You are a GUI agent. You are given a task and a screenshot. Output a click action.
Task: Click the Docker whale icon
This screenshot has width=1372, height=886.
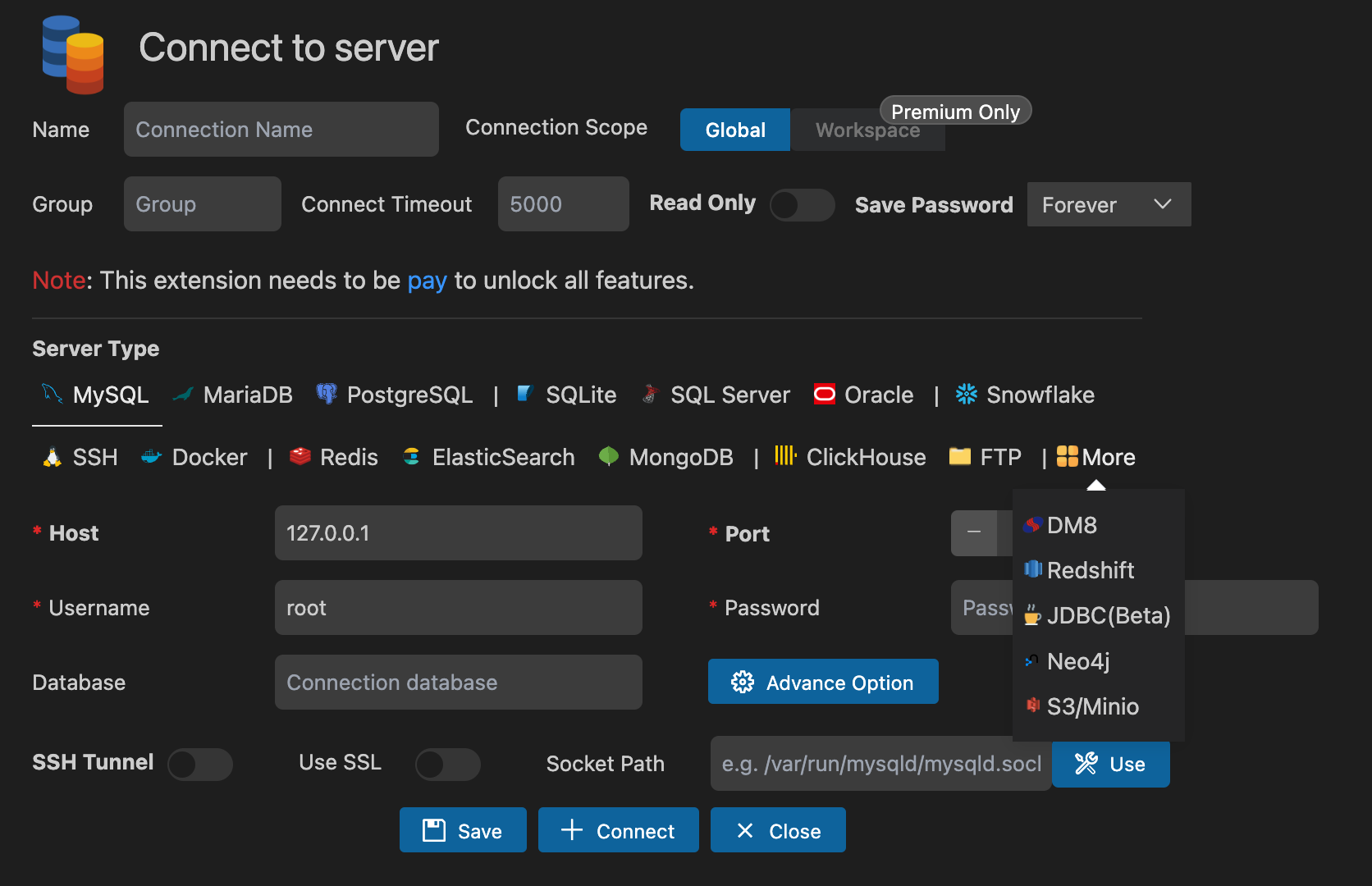coord(151,457)
